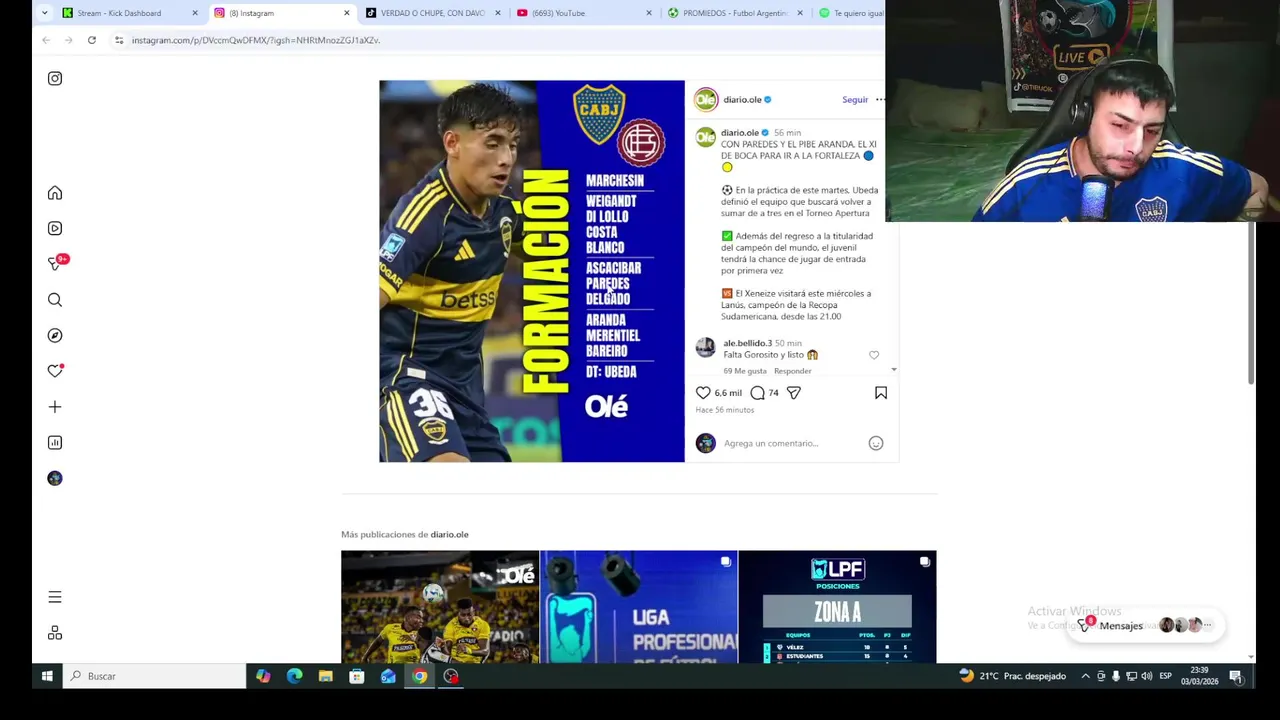Click the Boca formation post image
The width and height of the screenshot is (1280, 720).
pos(532,271)
